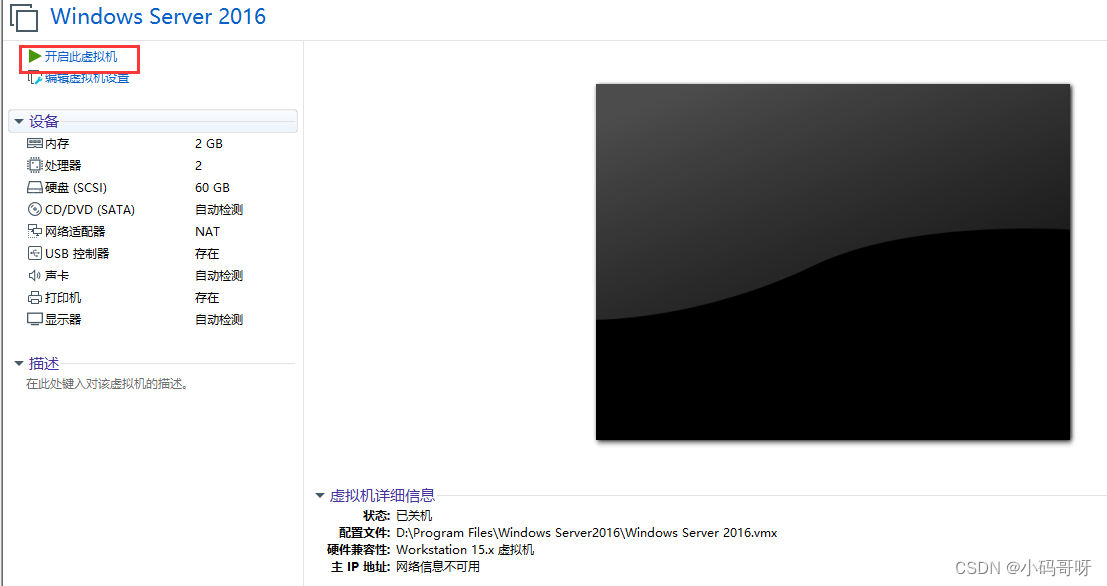Click the 2 GB memory value

pyautogui.click(x=209, y=143)
